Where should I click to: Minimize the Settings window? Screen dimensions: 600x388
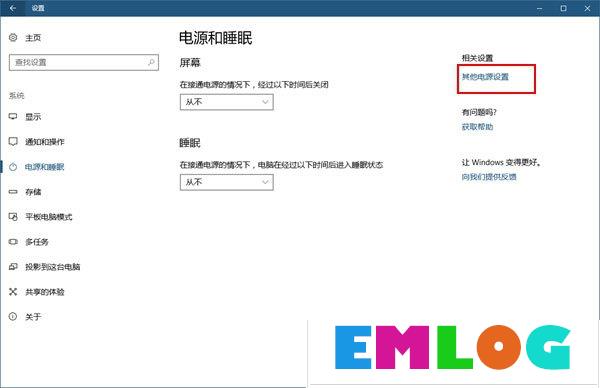pyautogui.click(x=540, y=8)
